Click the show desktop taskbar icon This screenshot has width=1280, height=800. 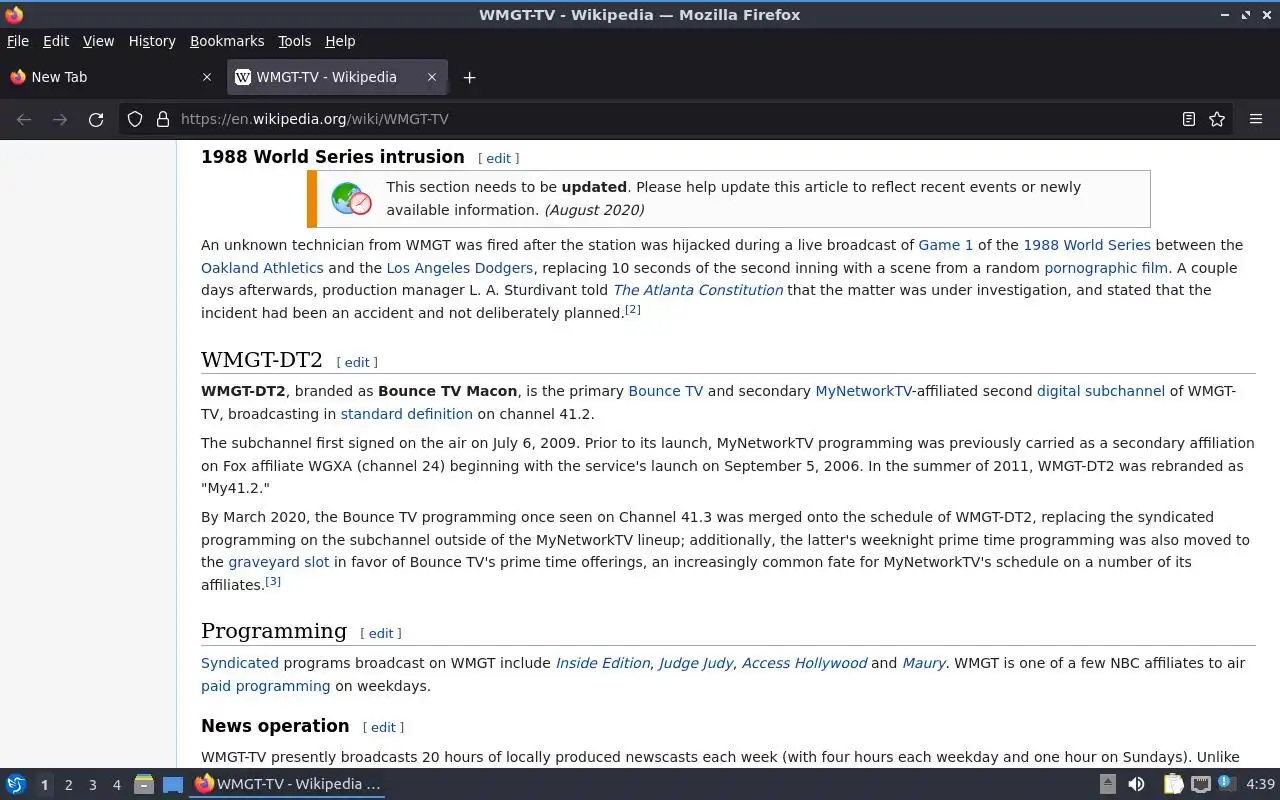pyautogui.click(x=173, y=784)
